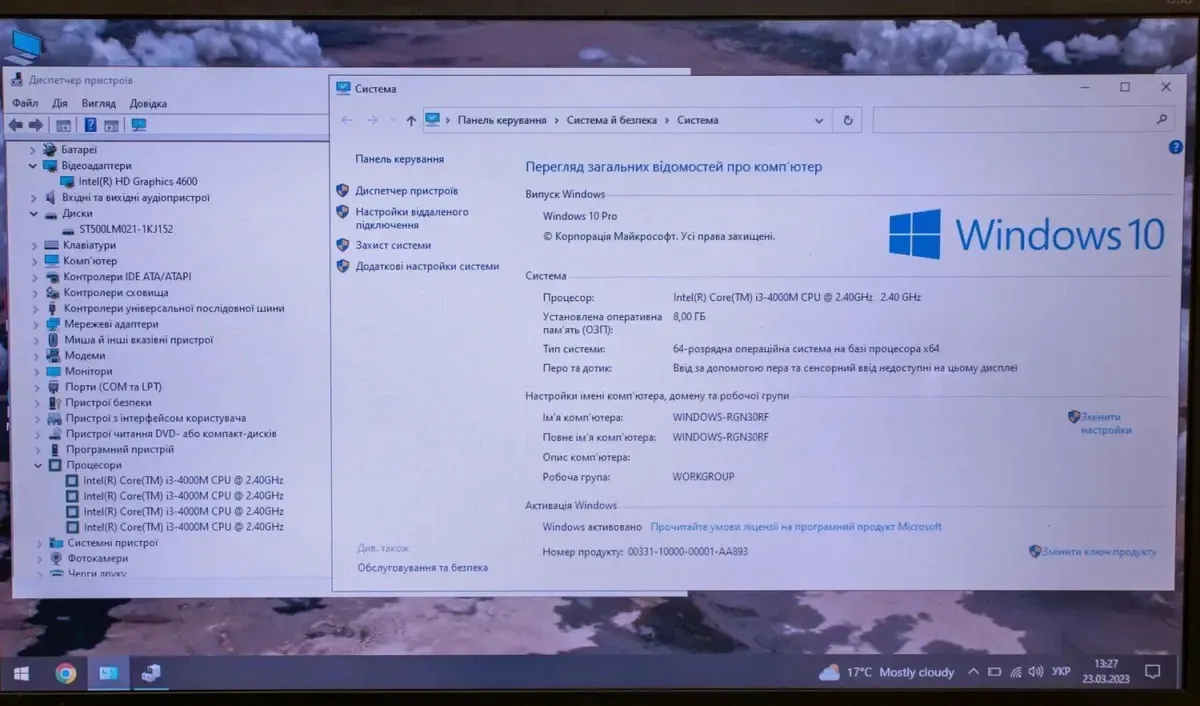Open the address bar history dropdown
The height and width of the screenshot is (706, 1200).
tap(819, 120)
